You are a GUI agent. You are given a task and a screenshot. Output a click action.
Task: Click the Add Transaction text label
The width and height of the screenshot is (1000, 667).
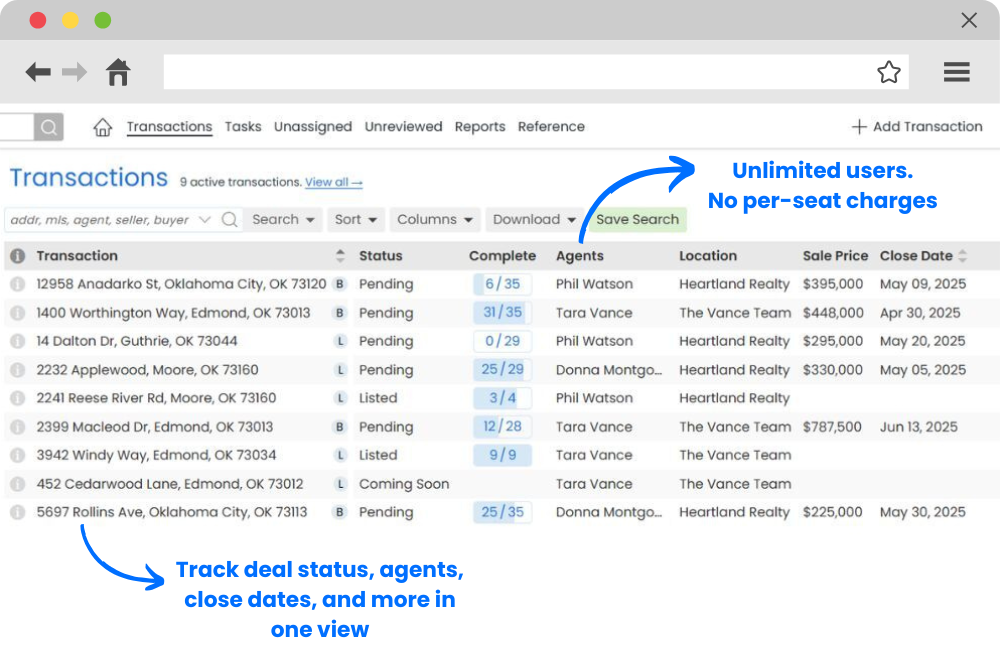[x=927, y=127]
